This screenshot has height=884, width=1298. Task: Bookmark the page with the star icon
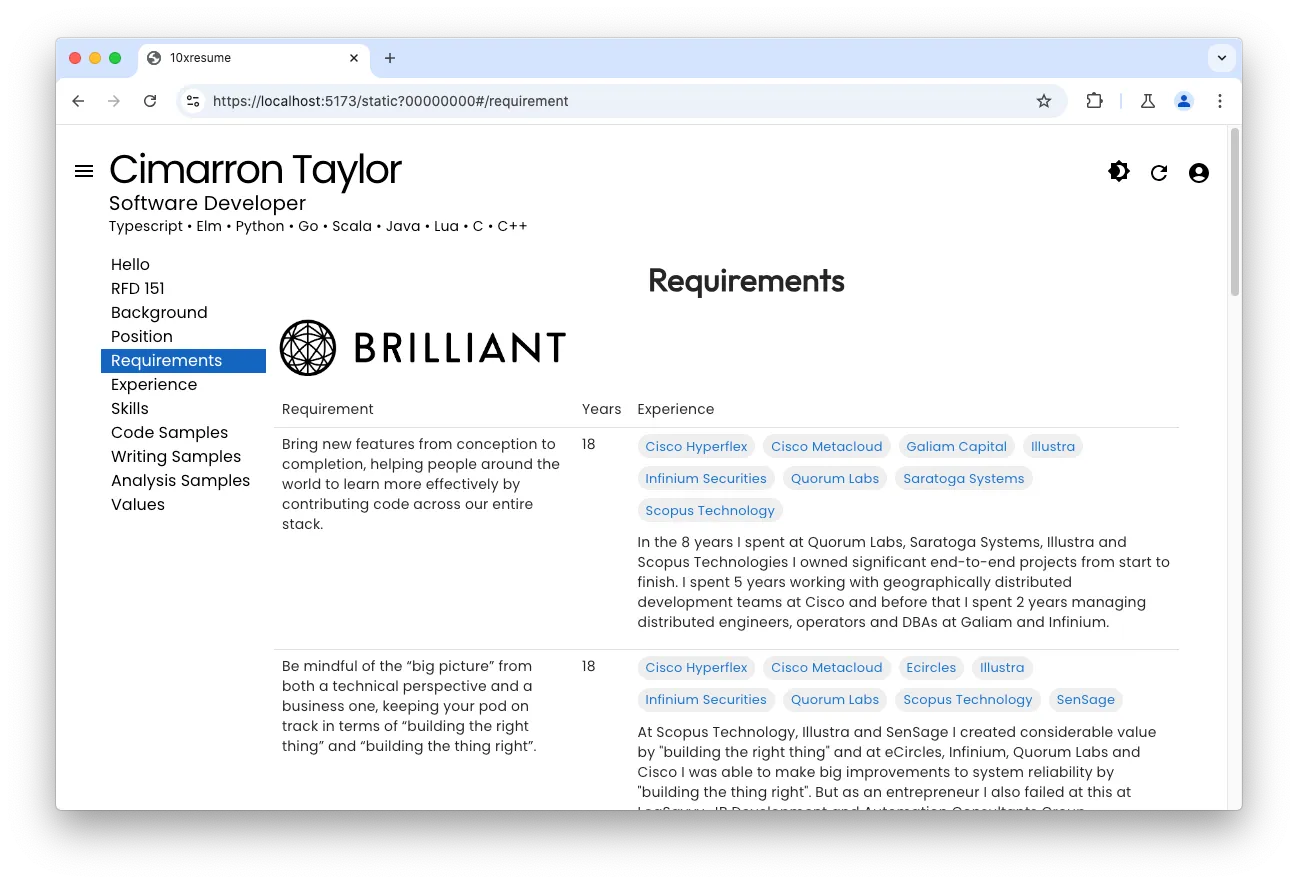pyautogui.click(x=1044, y=101)
